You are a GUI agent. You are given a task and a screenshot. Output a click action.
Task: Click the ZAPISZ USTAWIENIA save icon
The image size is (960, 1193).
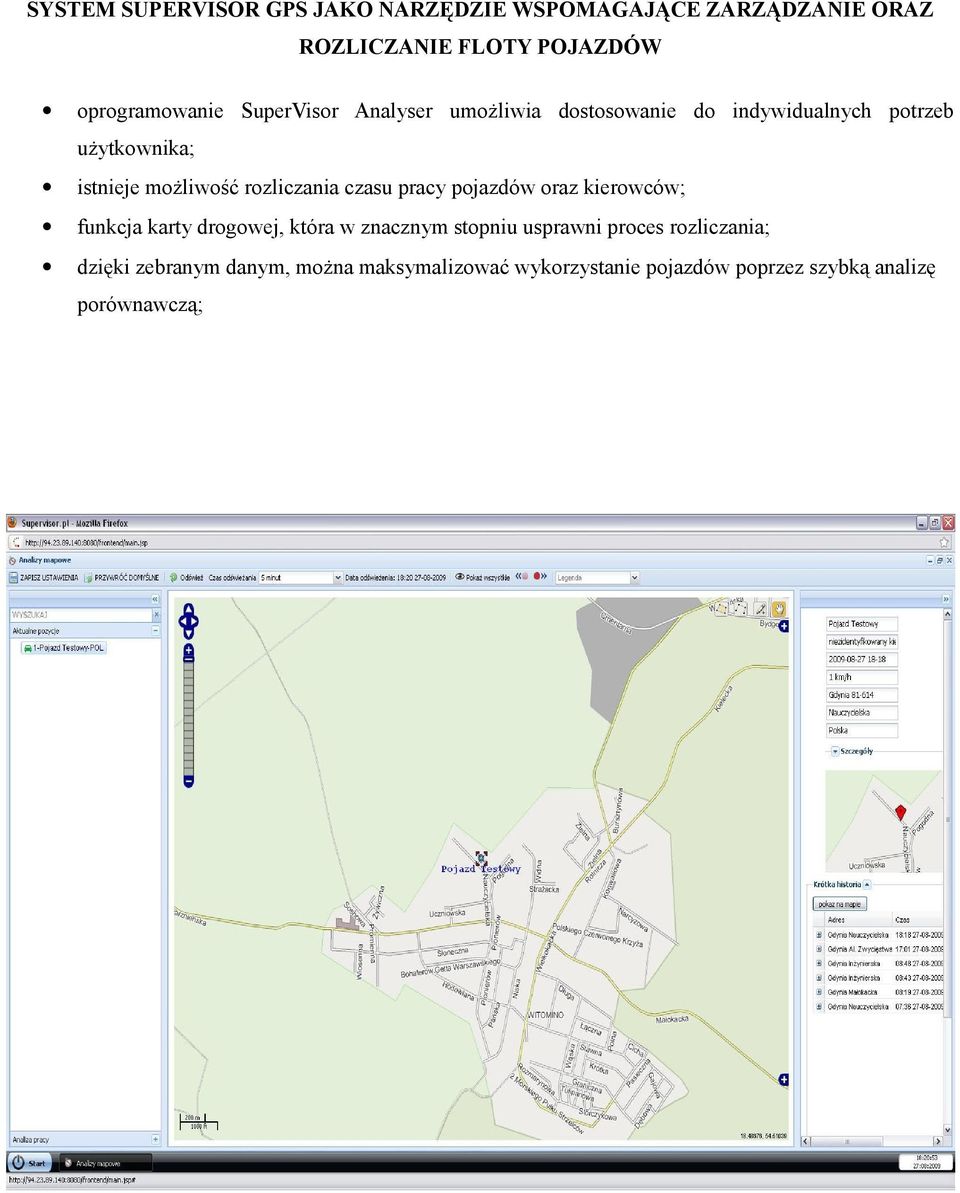(x=13, y=578)
